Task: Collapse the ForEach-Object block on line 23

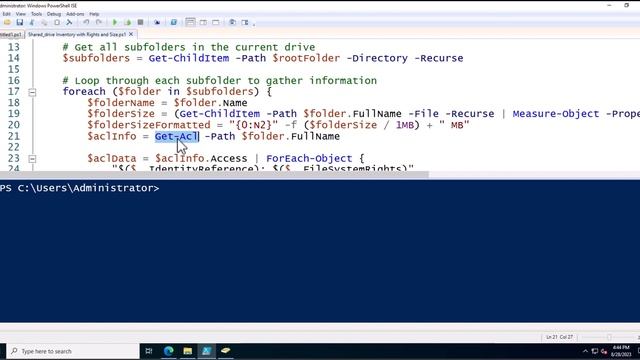Action: click(32, 159)
